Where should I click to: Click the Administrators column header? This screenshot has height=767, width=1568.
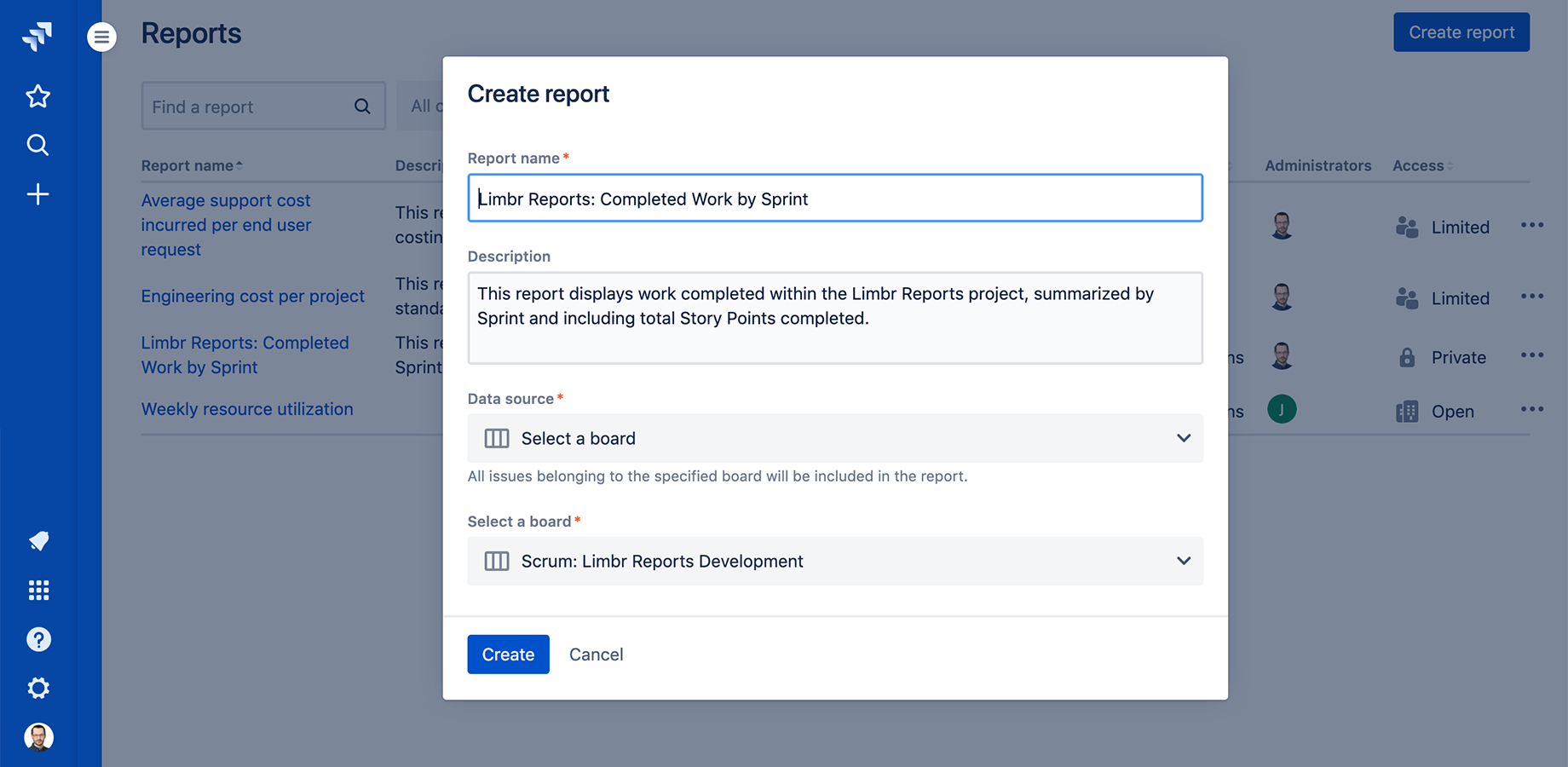click(x=1318, y=165)
